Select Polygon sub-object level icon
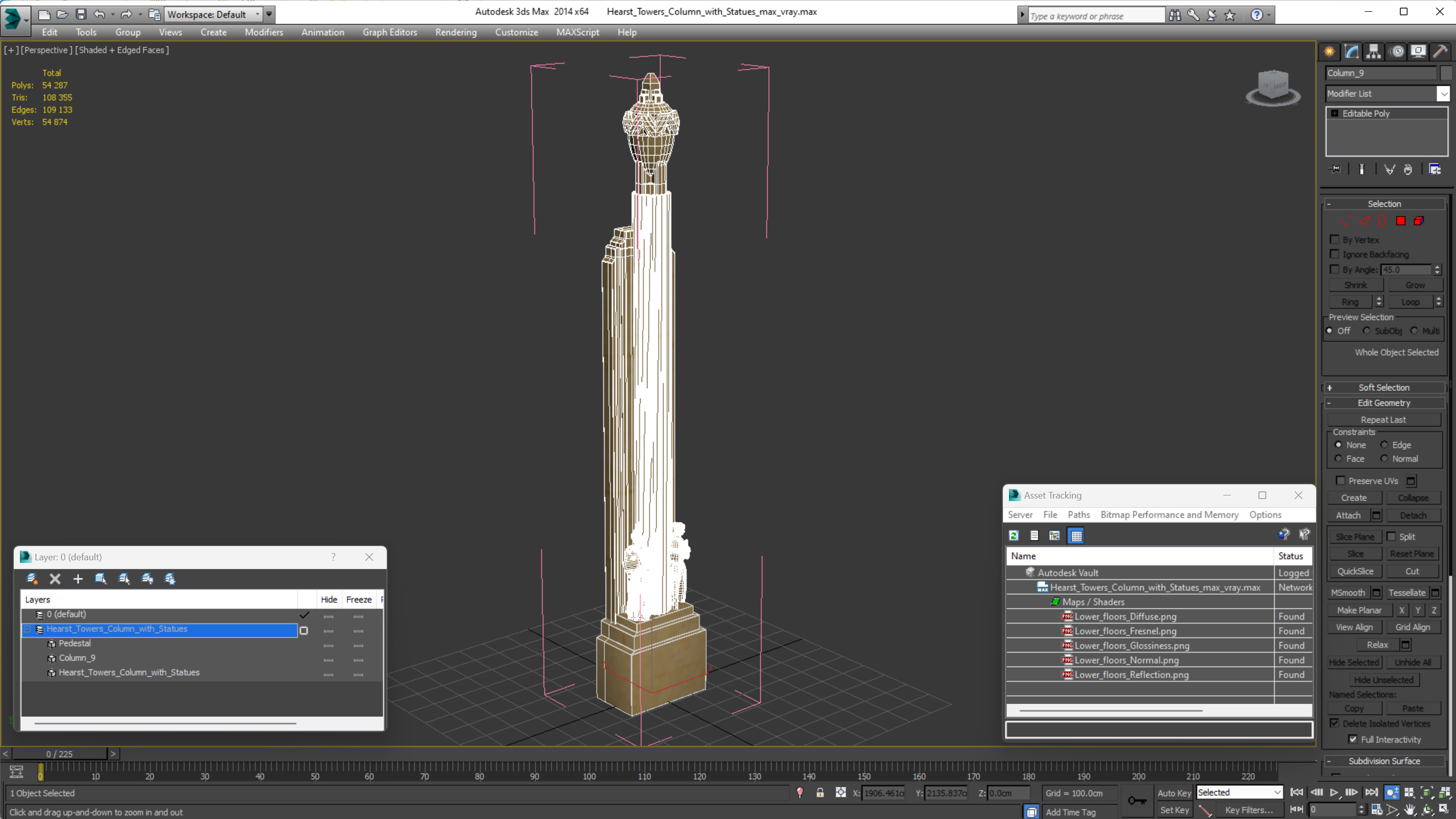This screenshot has height=819, width=1456. coord(1400,221)
